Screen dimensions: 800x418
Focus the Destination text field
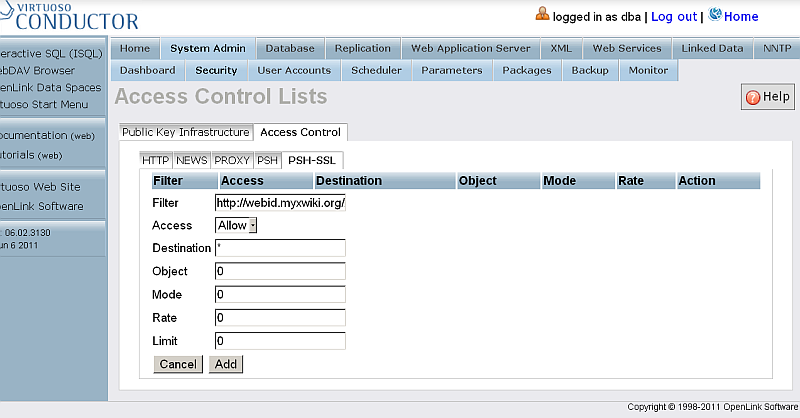[x=280, y=248]
